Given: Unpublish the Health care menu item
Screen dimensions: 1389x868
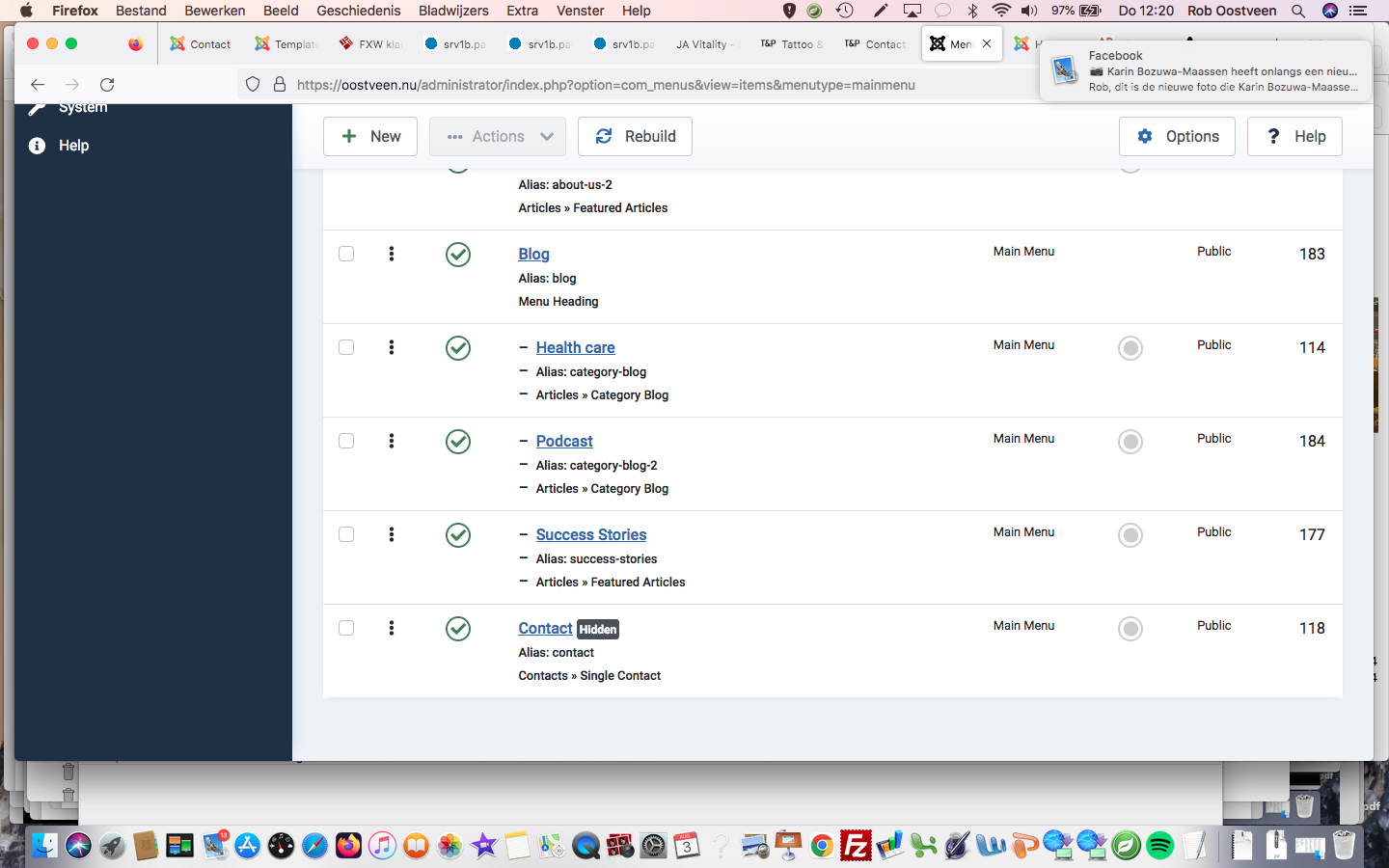Looking at the screenshot, I should coord(458,348).
